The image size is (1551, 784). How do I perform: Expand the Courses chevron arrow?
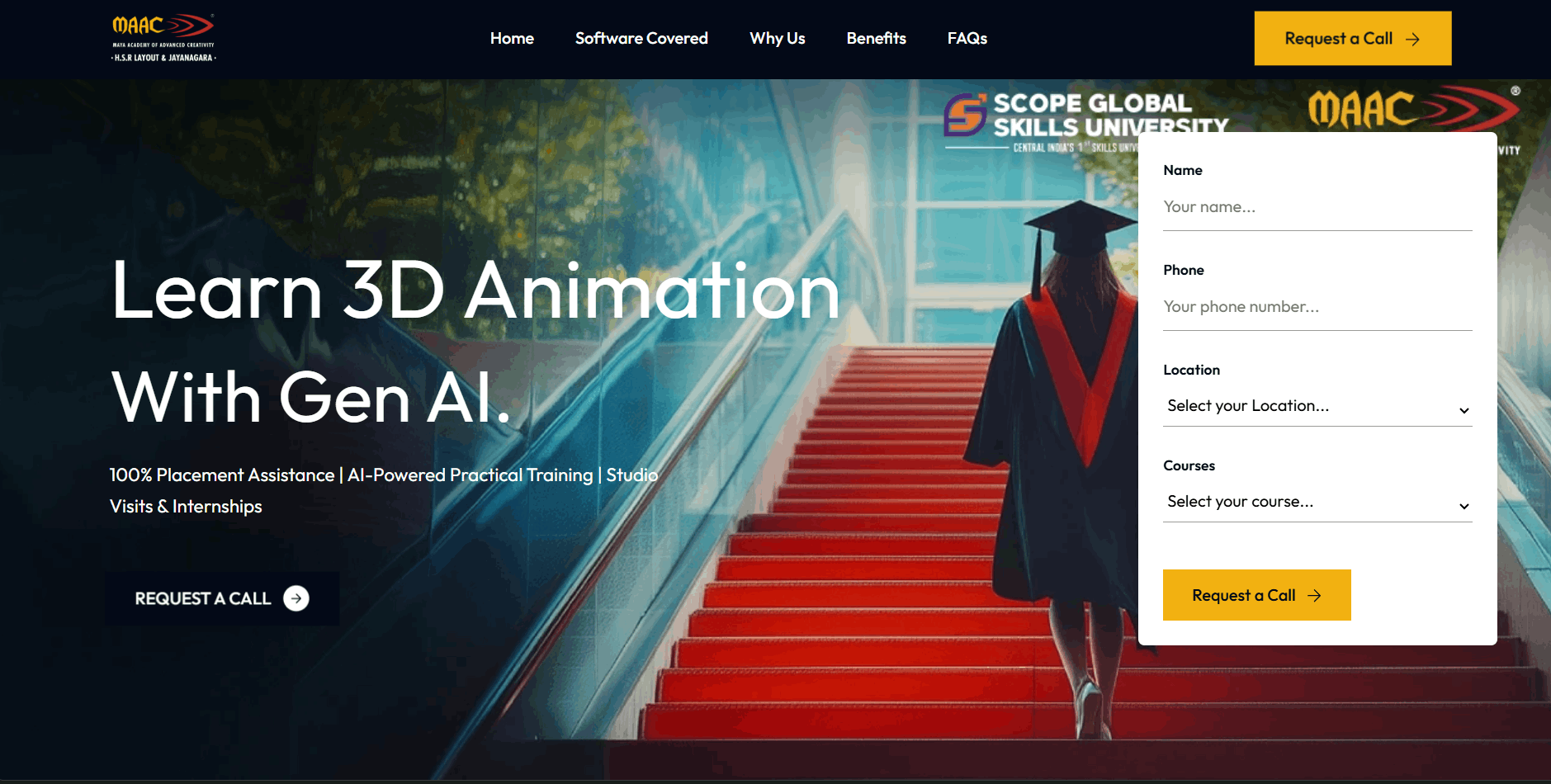point(1464,506)
